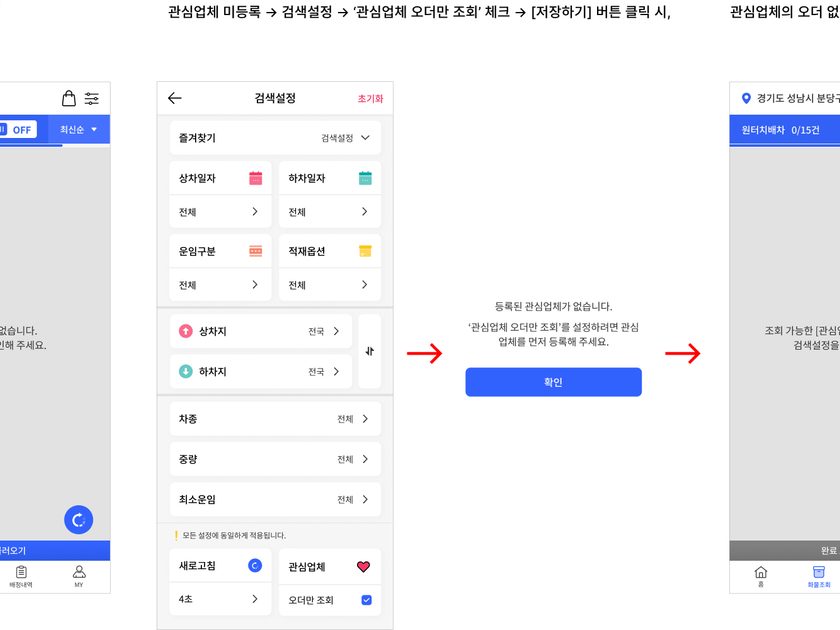This screenshot has width=840, height=630.
Task: Tap the 상차일자 calendar icon
Action: [x=256, y=178]
